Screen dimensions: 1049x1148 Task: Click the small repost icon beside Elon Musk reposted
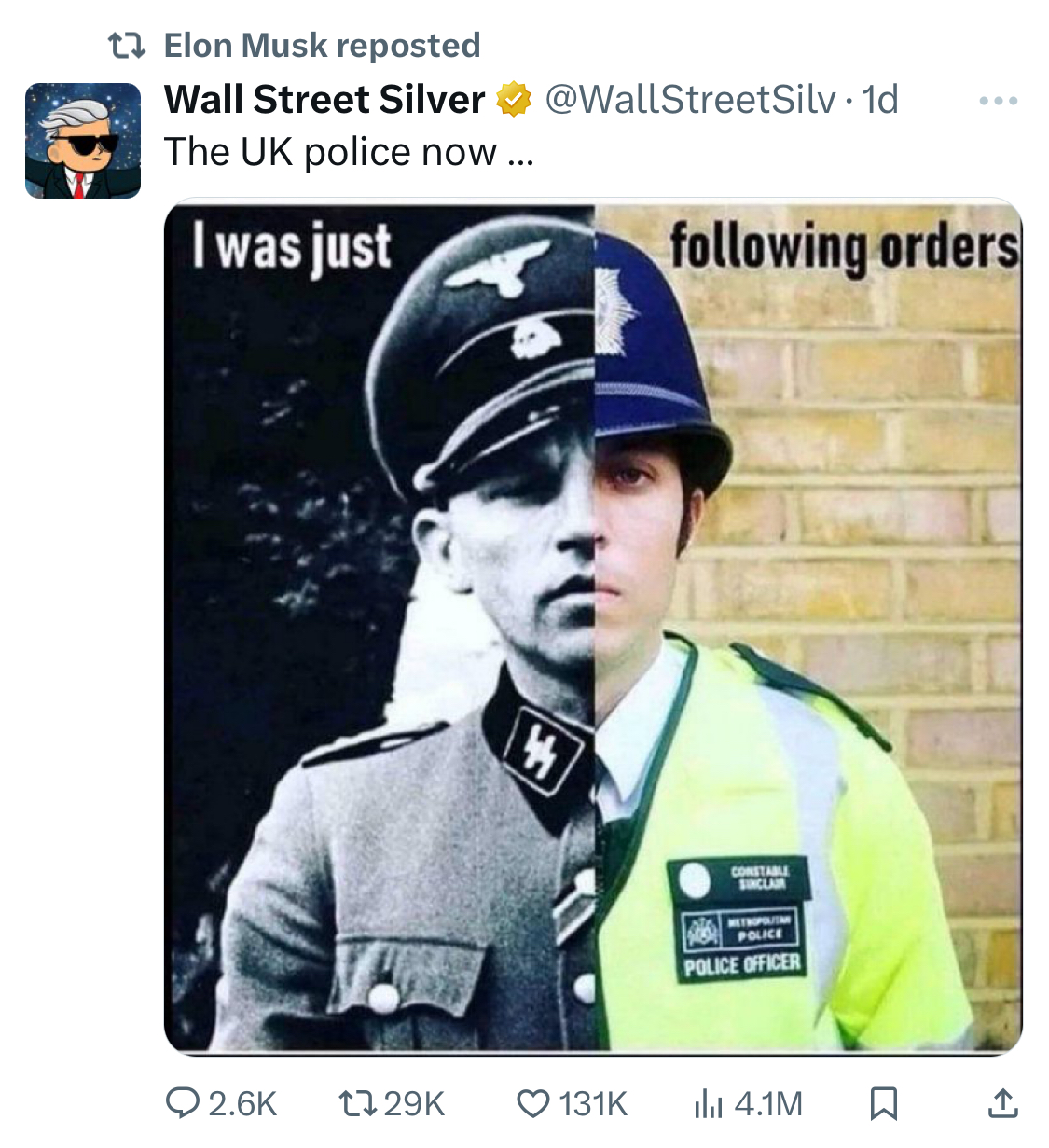[x=127, y=45]
